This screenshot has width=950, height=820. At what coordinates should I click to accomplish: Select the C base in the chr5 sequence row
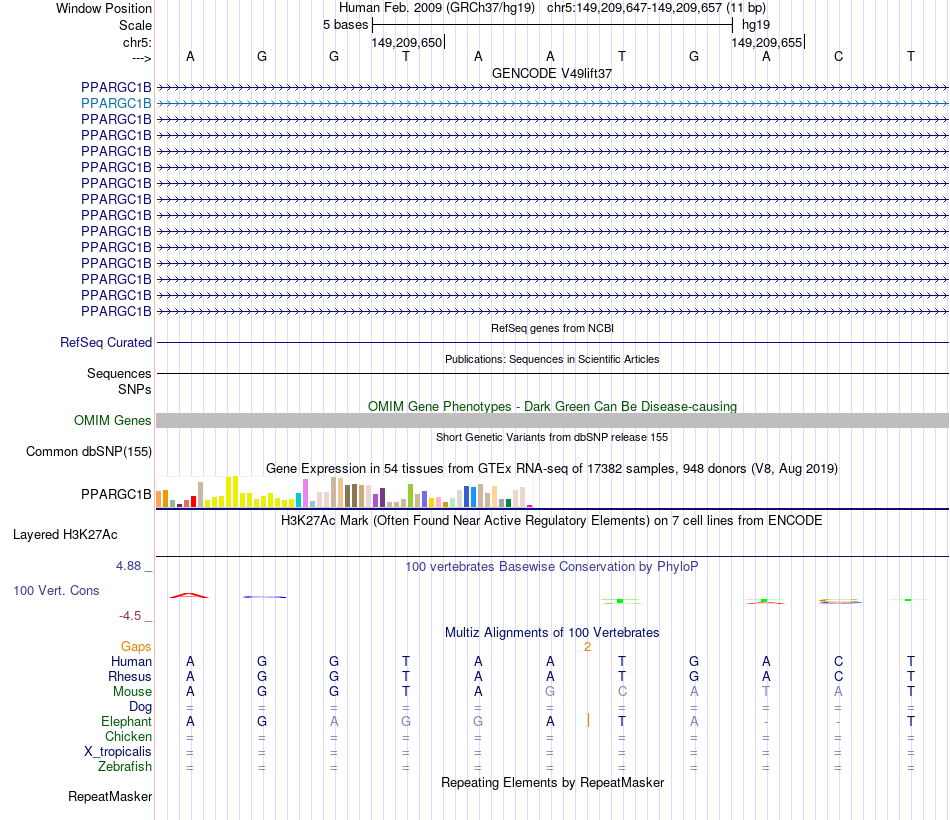839,56
